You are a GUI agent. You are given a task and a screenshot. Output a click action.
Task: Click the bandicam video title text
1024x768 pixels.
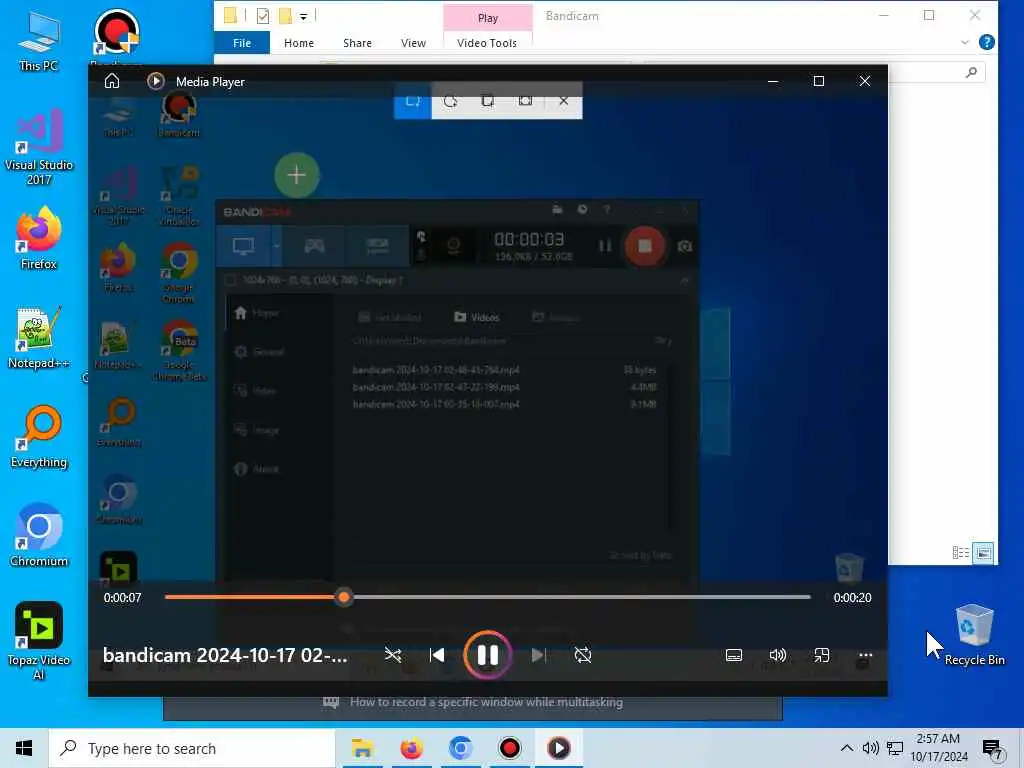click(x=225, y=655)
